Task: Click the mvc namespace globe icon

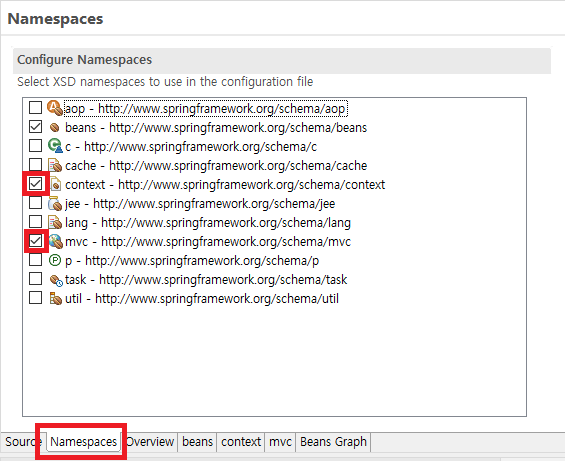Action: 55,241
